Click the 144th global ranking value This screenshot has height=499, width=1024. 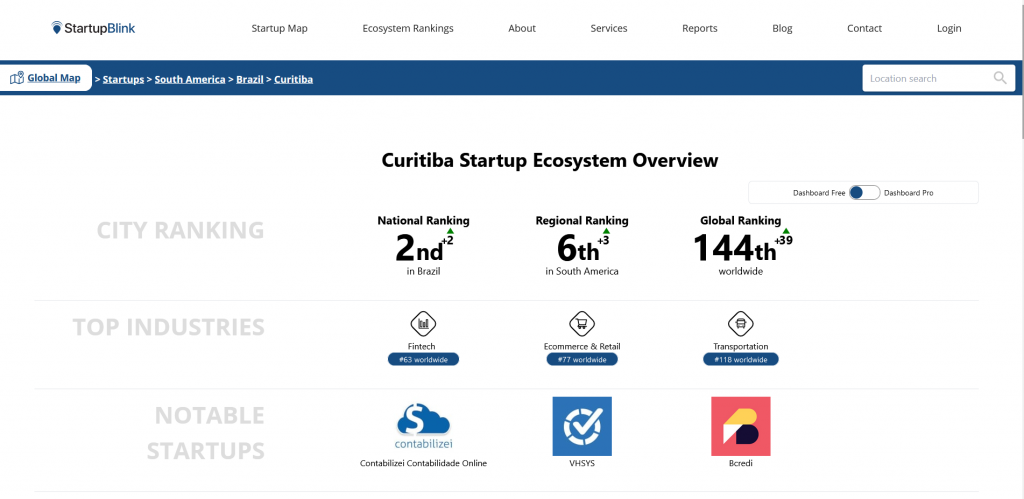[734, 250]
